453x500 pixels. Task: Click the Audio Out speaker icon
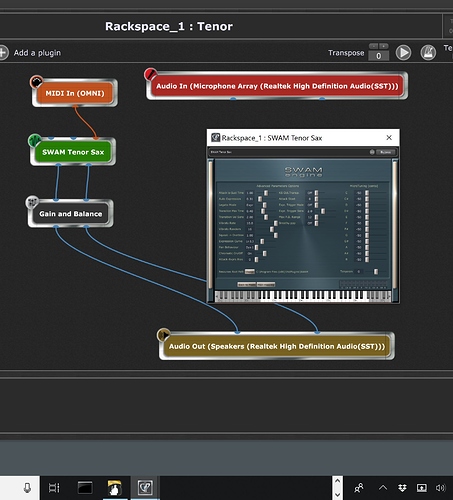tap(163, 334)
